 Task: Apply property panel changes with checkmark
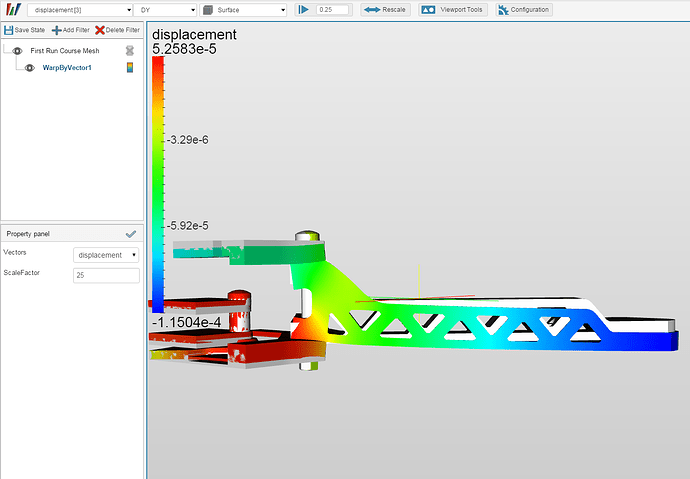pyautogui.click(x=131, y=234)
